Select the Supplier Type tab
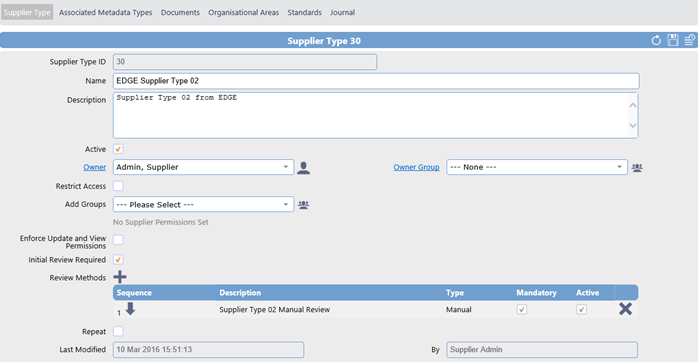 [x=27, y=12]
